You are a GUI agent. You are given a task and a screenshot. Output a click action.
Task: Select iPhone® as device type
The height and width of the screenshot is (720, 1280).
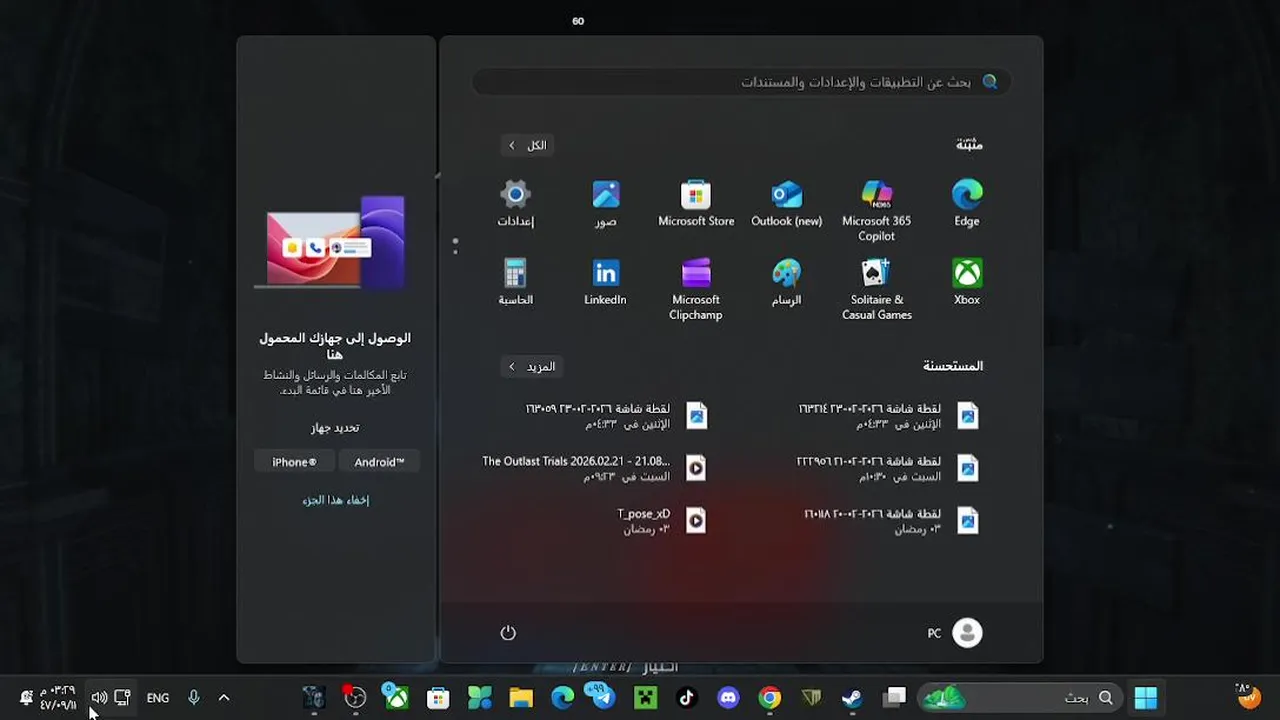(x=294, y=462)
